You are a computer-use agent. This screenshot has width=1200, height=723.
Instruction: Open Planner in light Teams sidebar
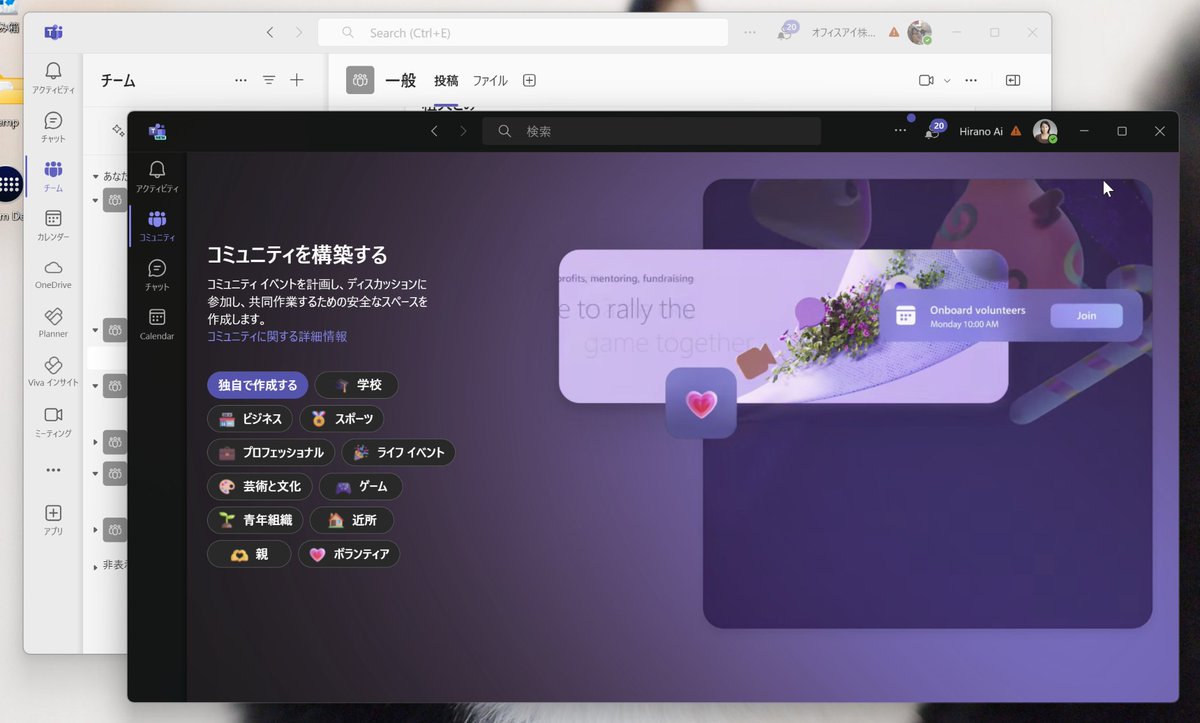click(53, 322)
